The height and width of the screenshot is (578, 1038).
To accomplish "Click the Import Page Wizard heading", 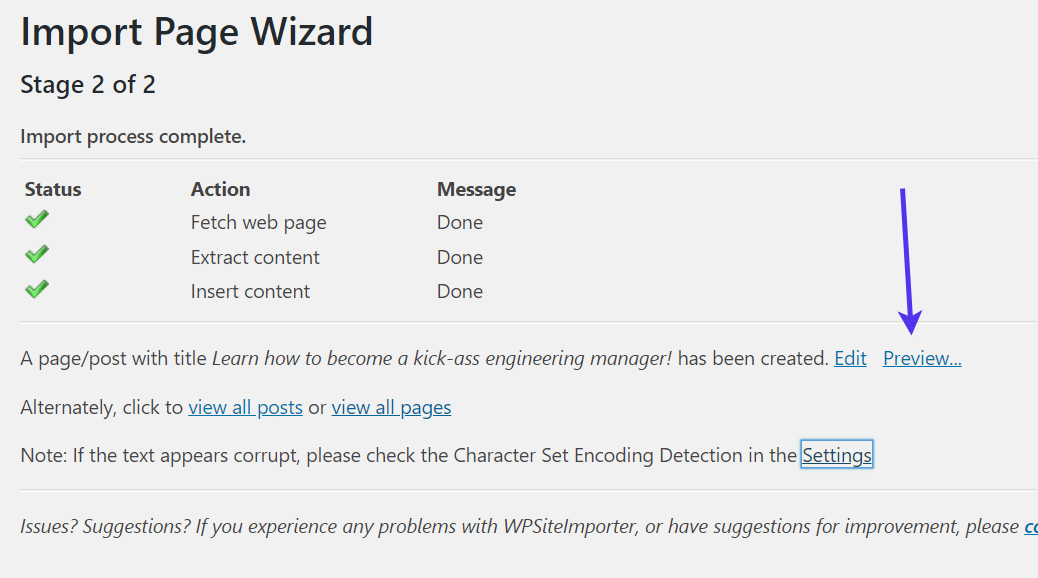I will coord(197,32).
